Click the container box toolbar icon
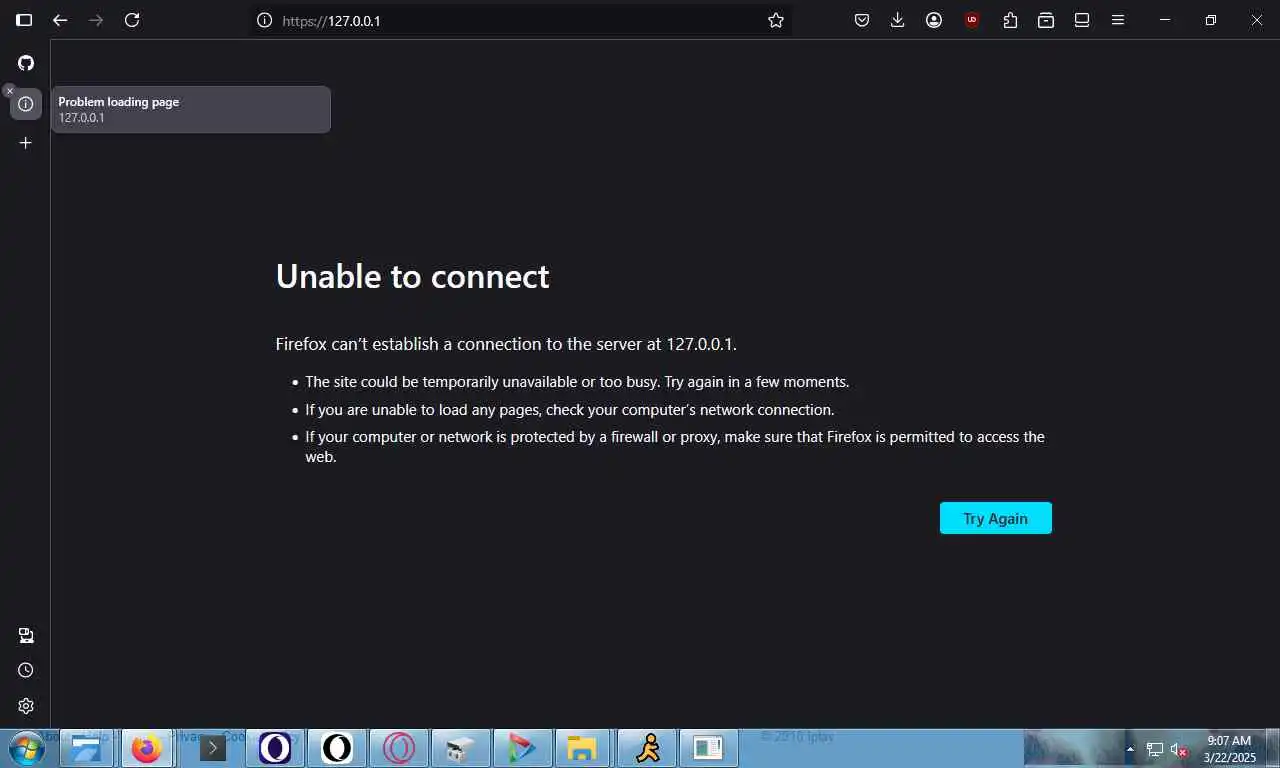Viewport: 1280px width, 768px height. tap(1046, 20)
